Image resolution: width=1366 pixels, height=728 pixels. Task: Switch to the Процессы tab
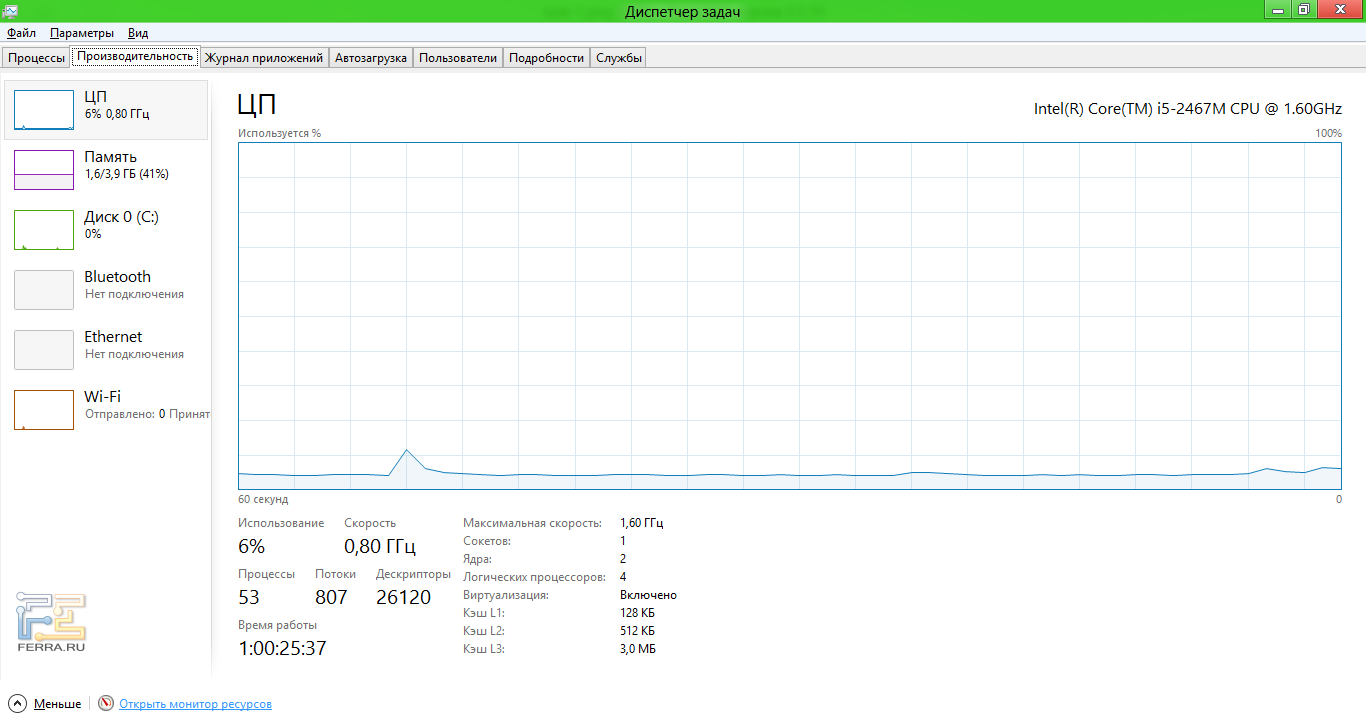[x=37, y=58]
